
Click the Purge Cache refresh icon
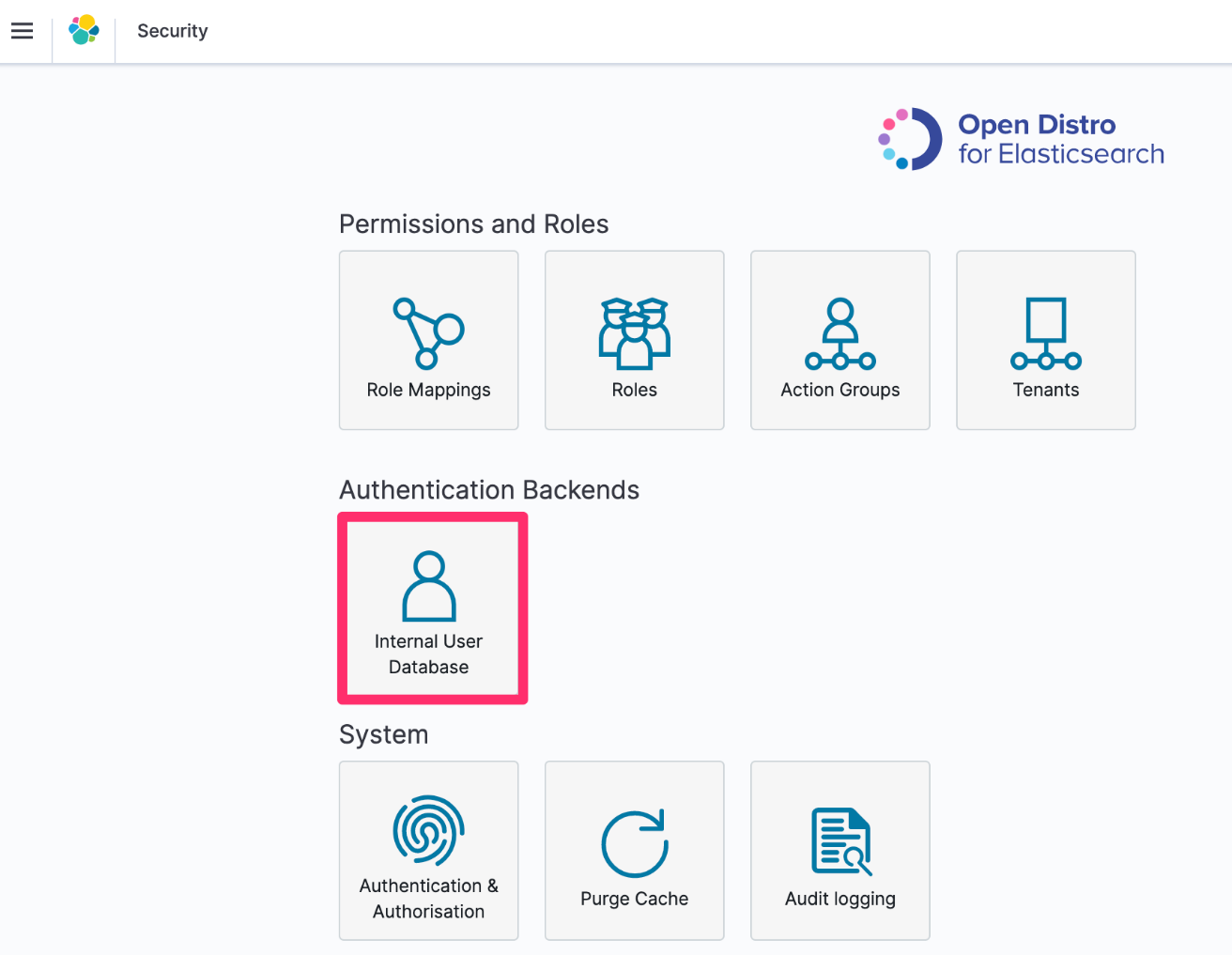click(634, 840)
